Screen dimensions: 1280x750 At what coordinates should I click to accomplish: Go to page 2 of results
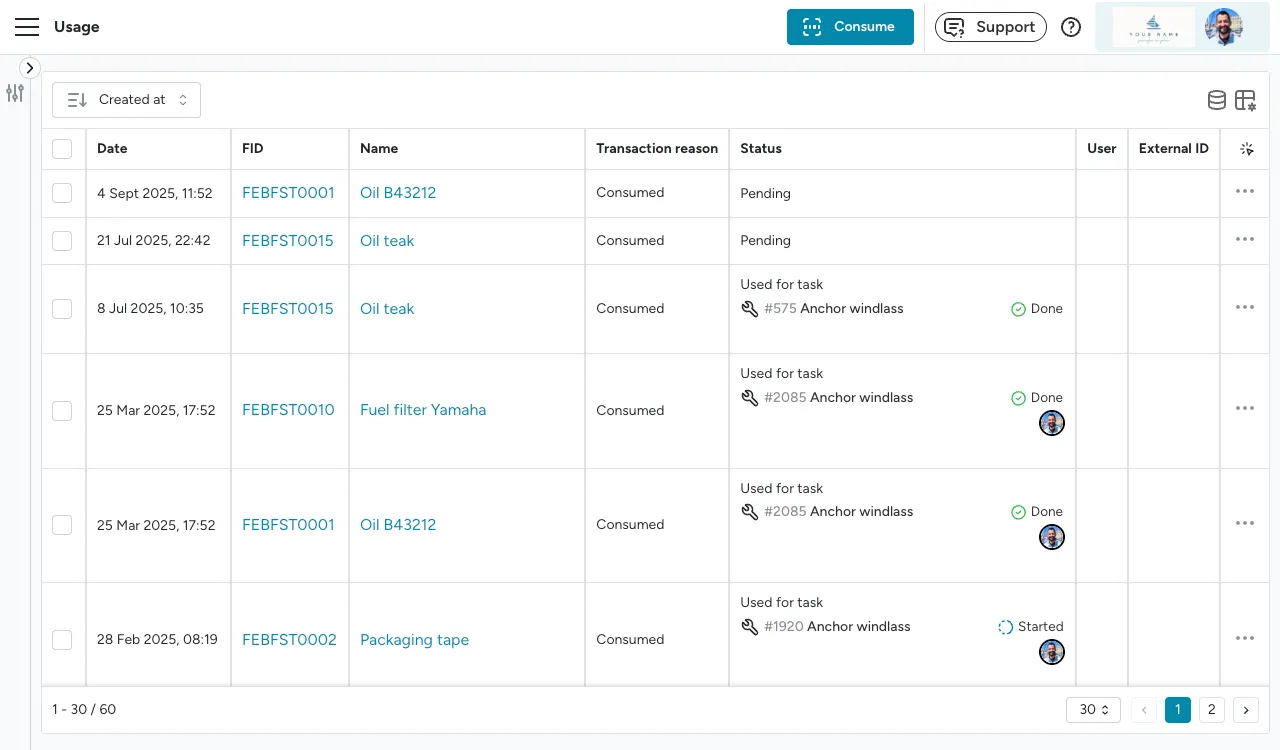[x=1211, y=710]
